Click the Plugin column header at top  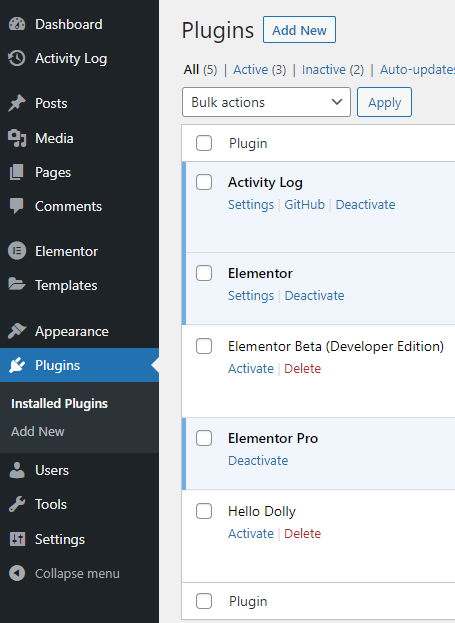point(248,143)
